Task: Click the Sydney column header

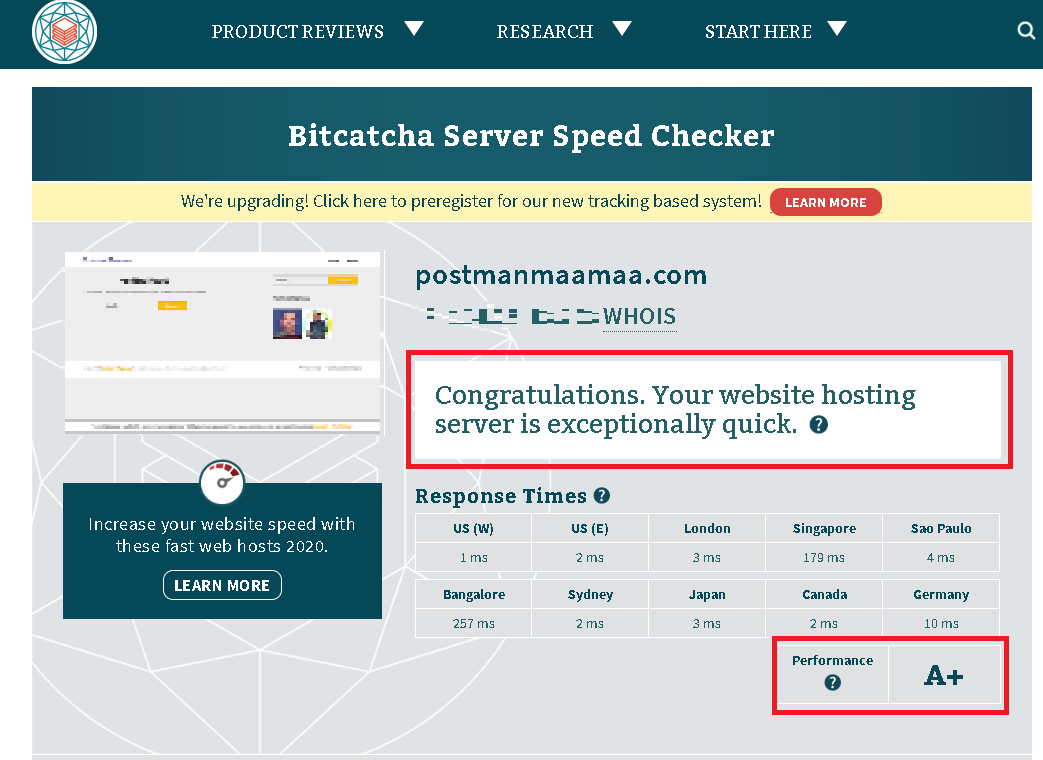Action: tap(590, 594)
